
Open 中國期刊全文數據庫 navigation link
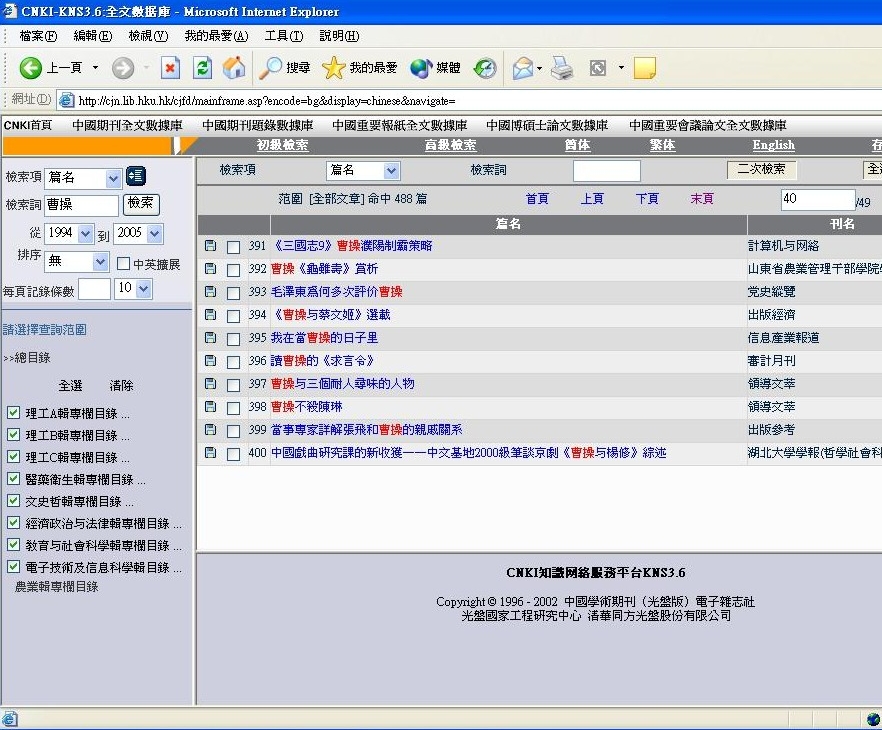(x=127, y=125)
